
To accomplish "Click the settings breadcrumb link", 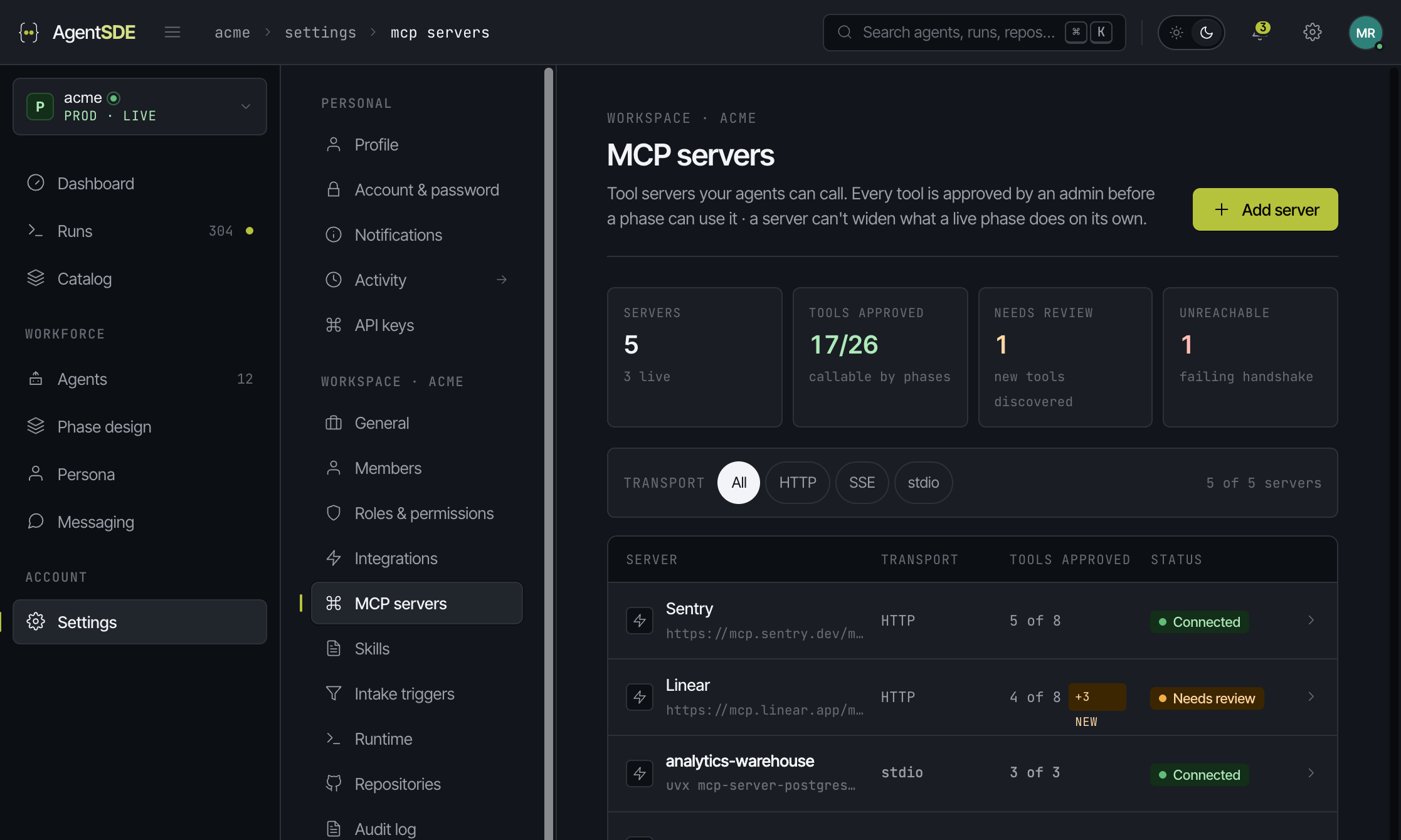I will [x=320, y=33].
